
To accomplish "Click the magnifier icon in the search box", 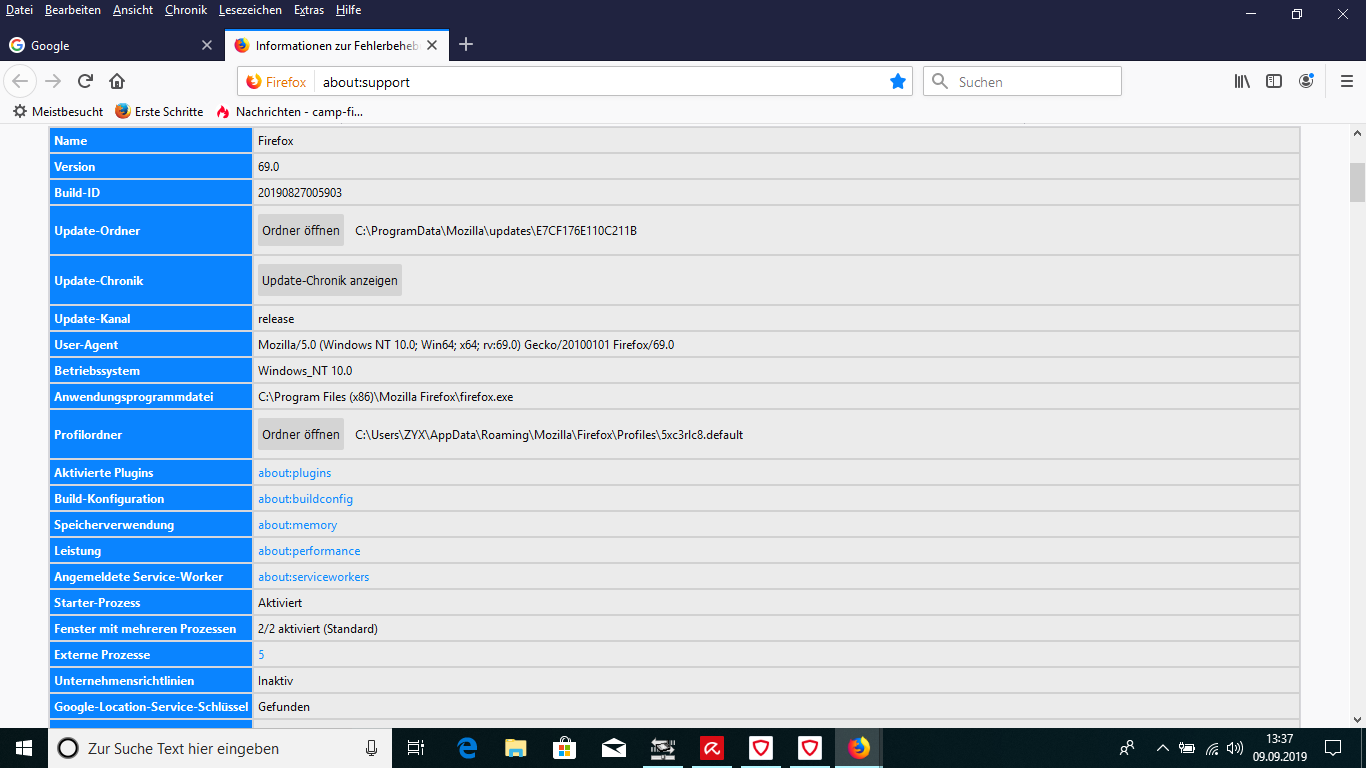I will coord(940,82).
